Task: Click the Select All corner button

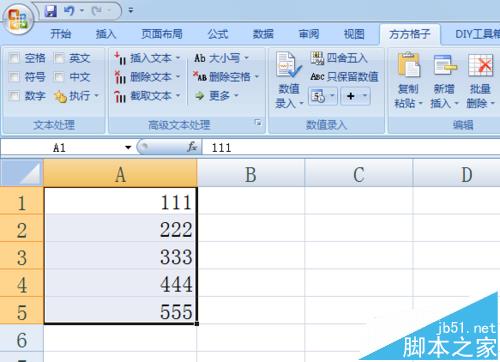Action: click(22, 173)
